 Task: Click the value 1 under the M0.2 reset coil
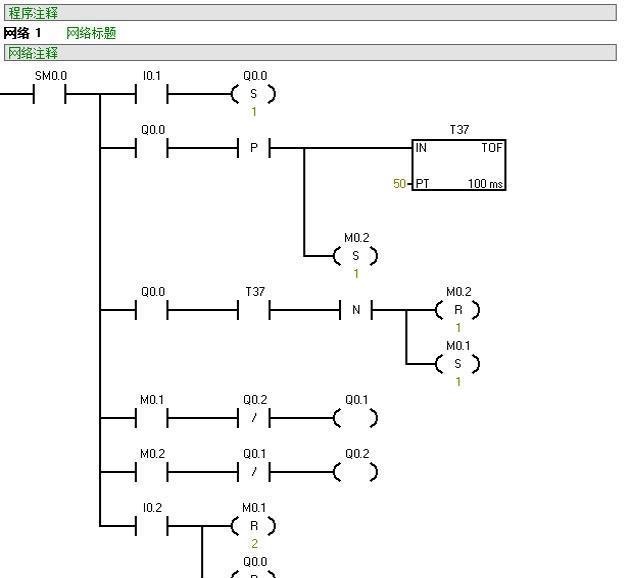[458, 328]
